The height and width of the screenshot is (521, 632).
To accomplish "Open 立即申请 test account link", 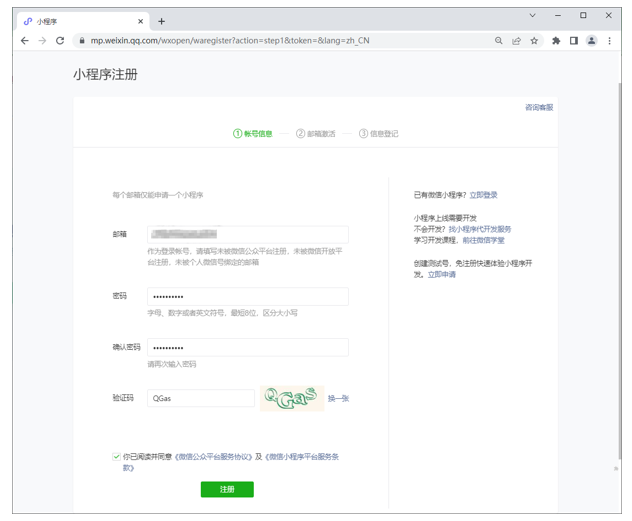I will tap(441, 274).
